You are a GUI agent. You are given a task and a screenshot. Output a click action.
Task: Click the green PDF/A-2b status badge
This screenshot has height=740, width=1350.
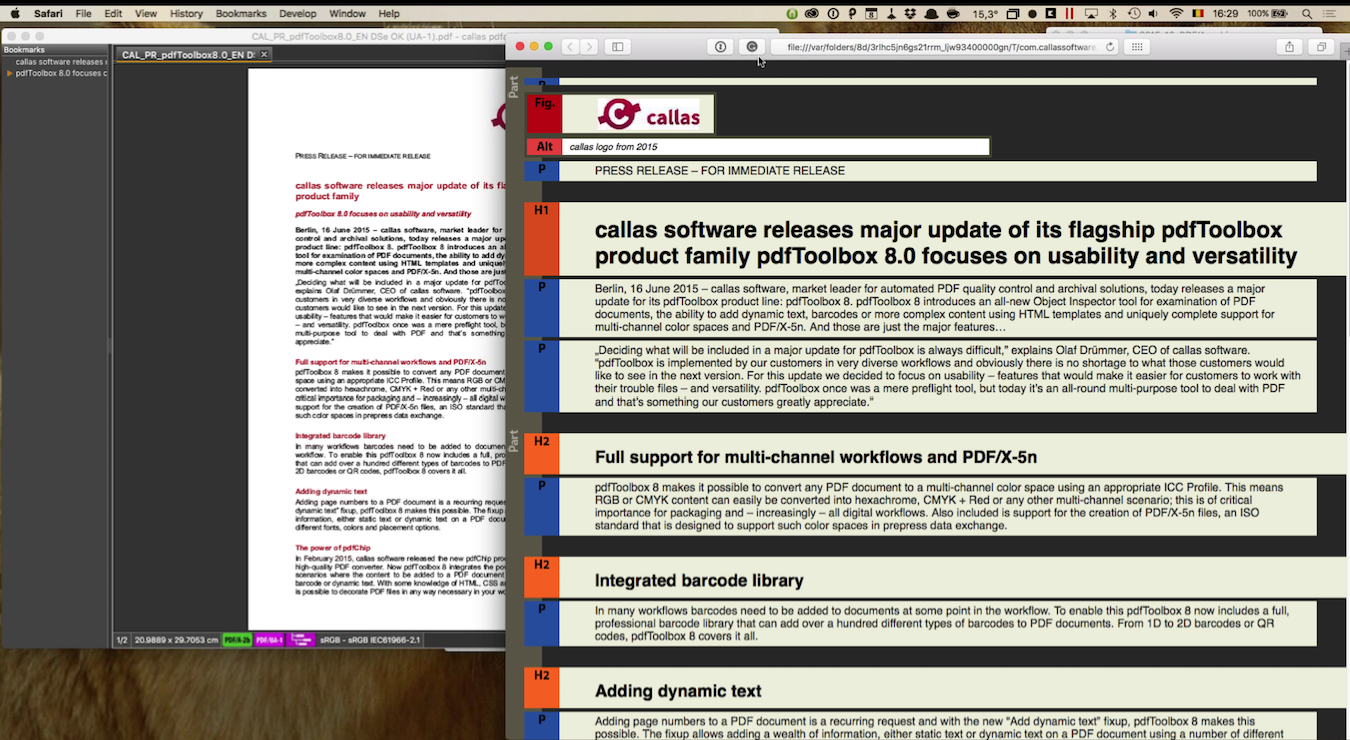coord(237,640)
